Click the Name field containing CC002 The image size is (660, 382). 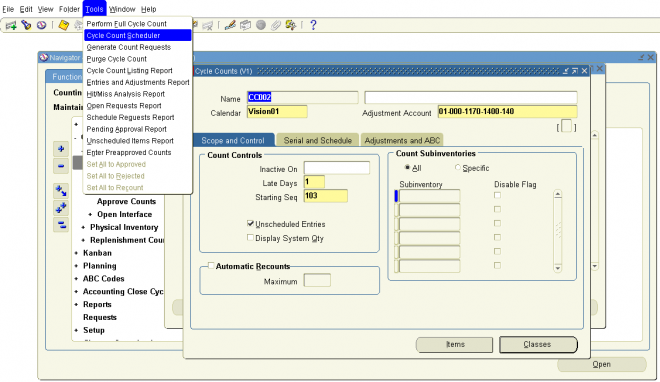pyautogui.click(x=302, y=97)
